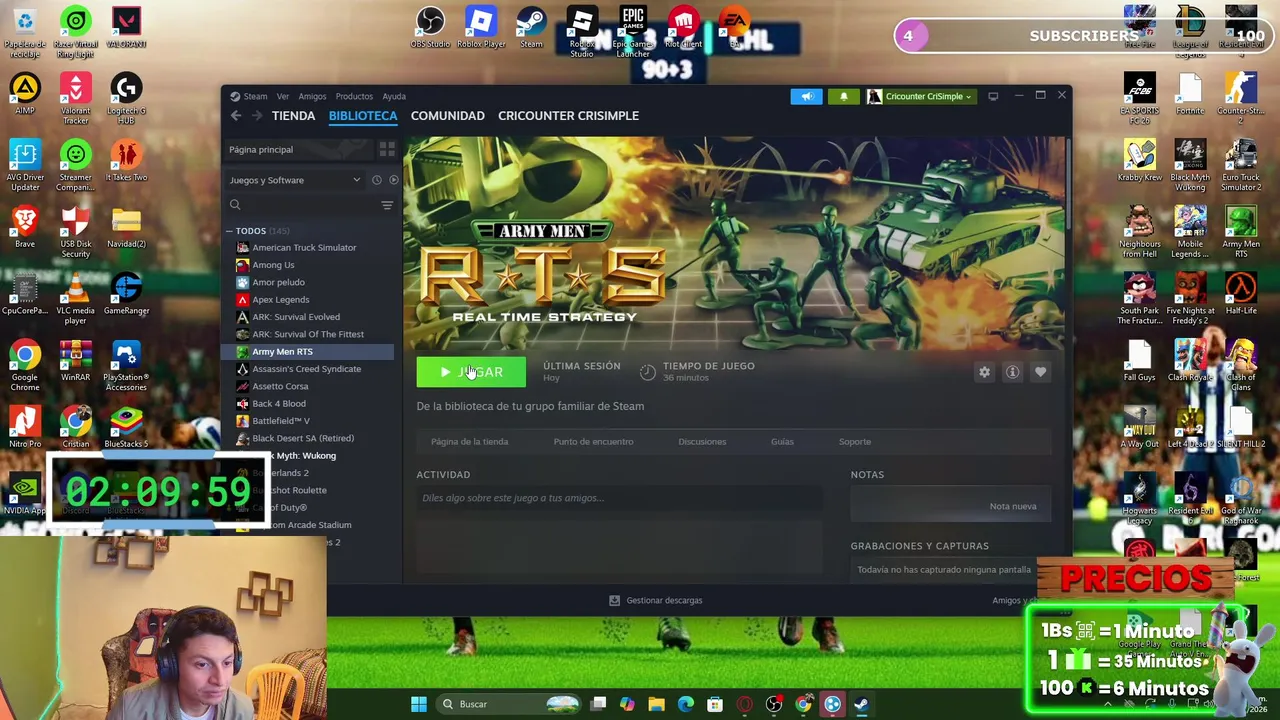Click the green JUGAR button
The height and width of the screenshot is (720, 1280).
(471, 372)
